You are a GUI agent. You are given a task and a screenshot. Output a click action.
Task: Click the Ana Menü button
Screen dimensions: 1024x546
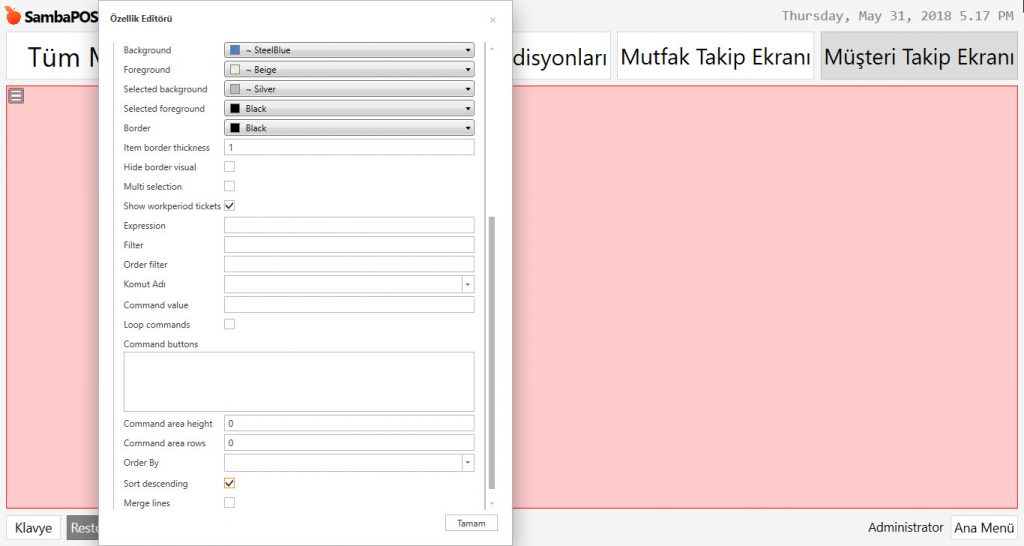point(983,528)
